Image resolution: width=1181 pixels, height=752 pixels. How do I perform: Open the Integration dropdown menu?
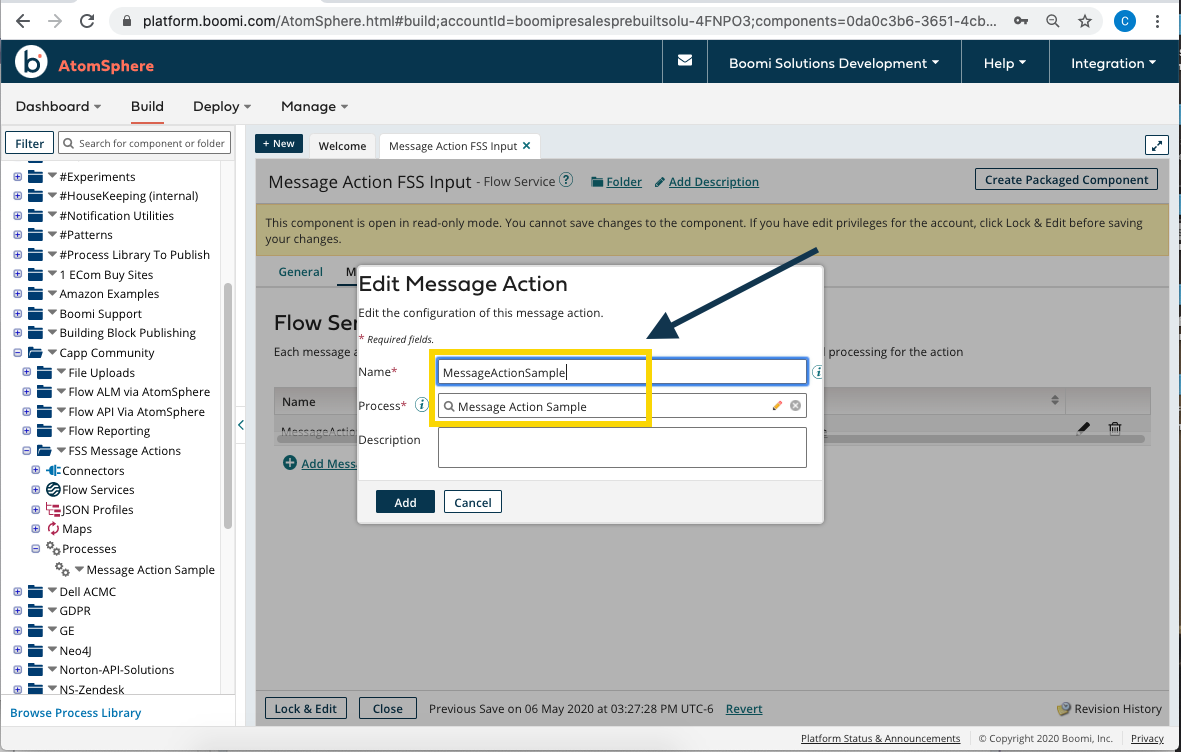point(1113,63)
